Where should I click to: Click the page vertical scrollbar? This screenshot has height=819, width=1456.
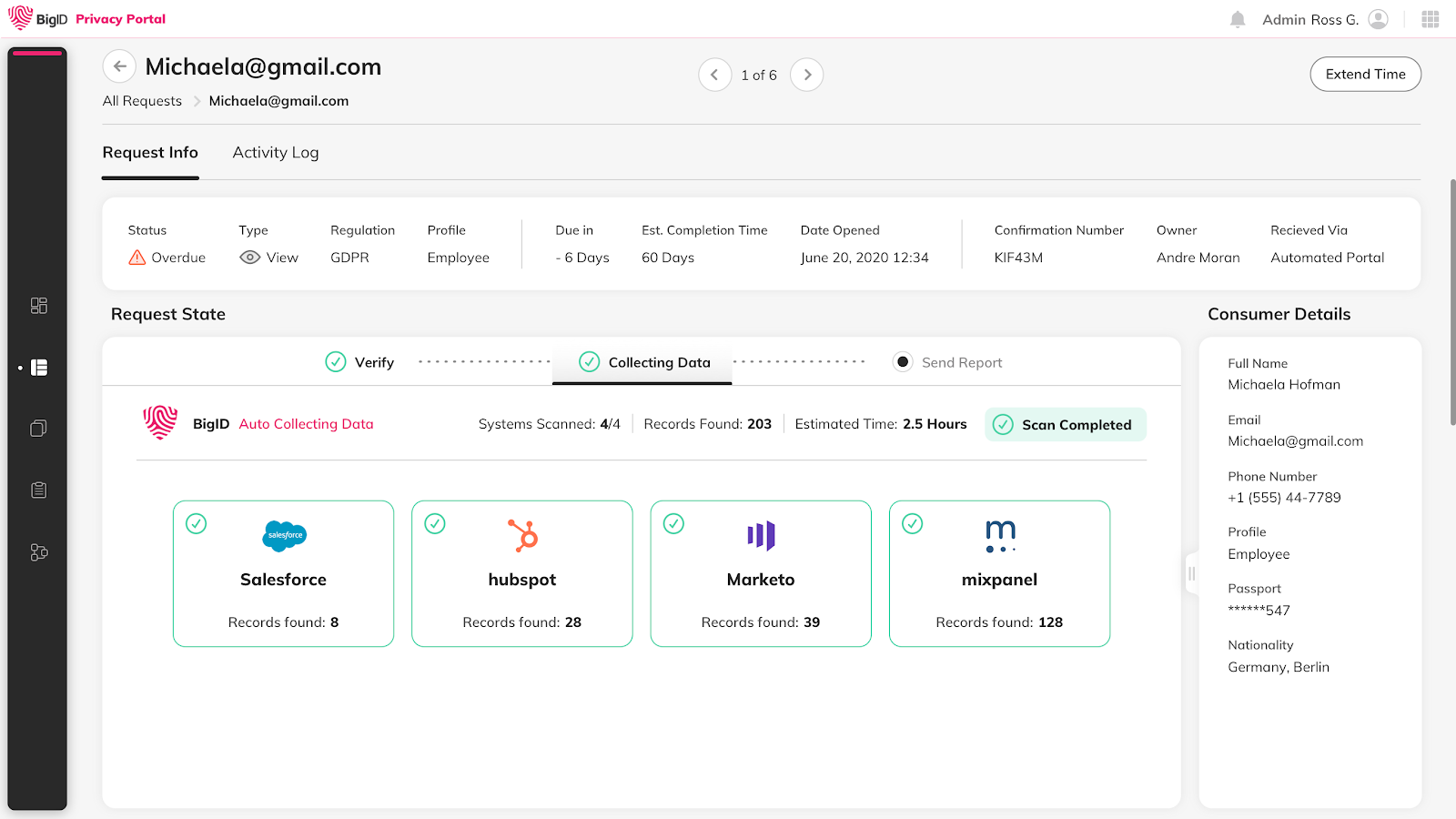coord(1452,302)
